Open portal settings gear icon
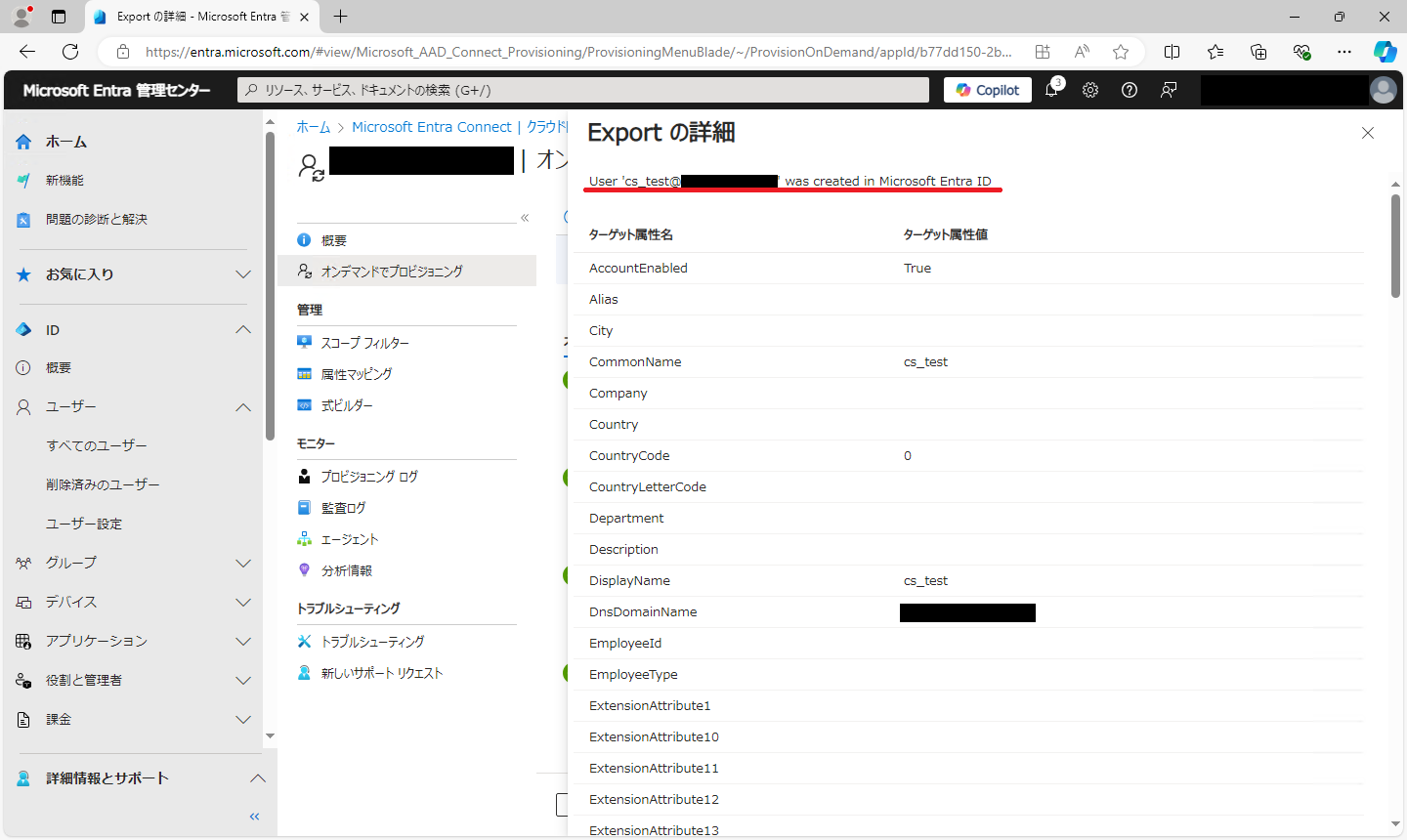Screen dimensions: 1407x840 pos(1090,90)
